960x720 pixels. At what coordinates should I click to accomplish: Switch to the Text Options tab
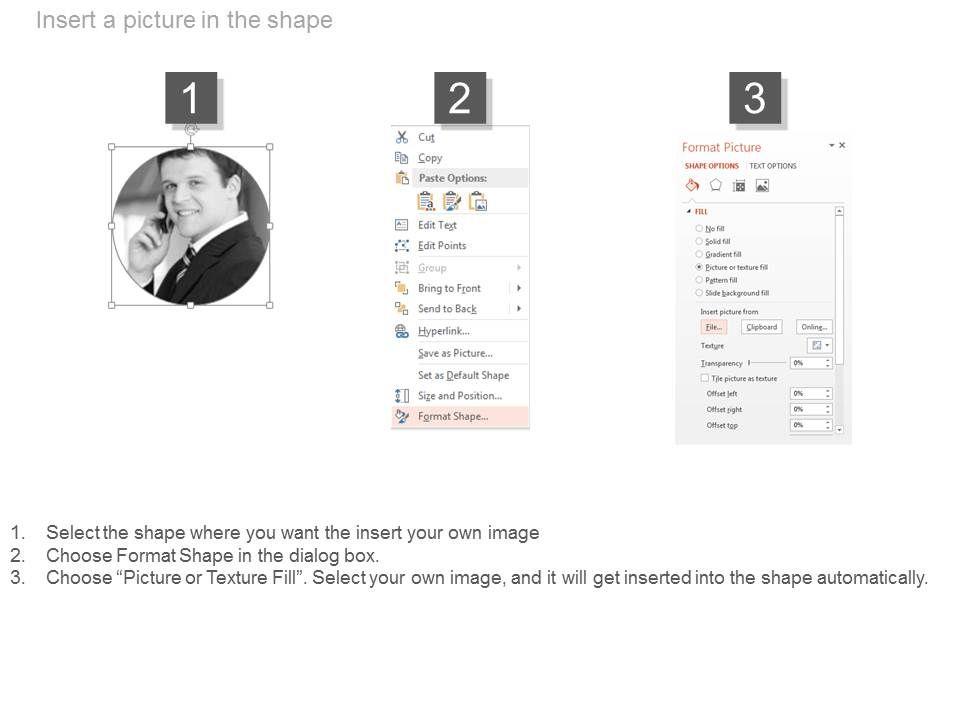(773, 166)
